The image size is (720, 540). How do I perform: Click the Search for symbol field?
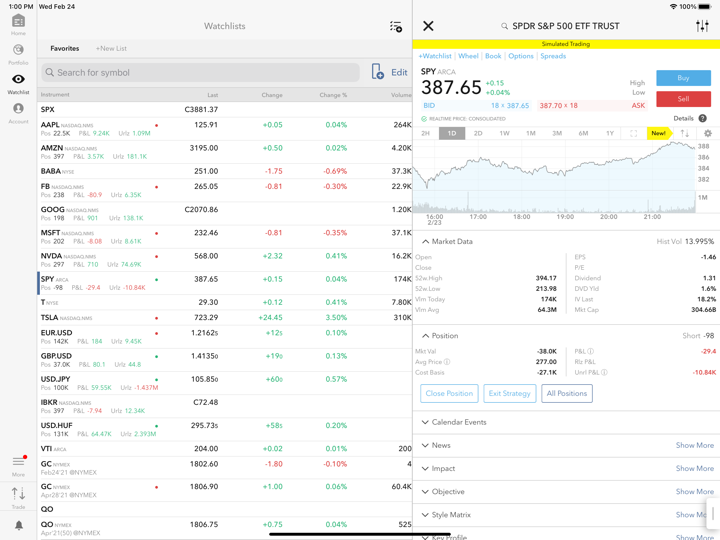point(200,72)
